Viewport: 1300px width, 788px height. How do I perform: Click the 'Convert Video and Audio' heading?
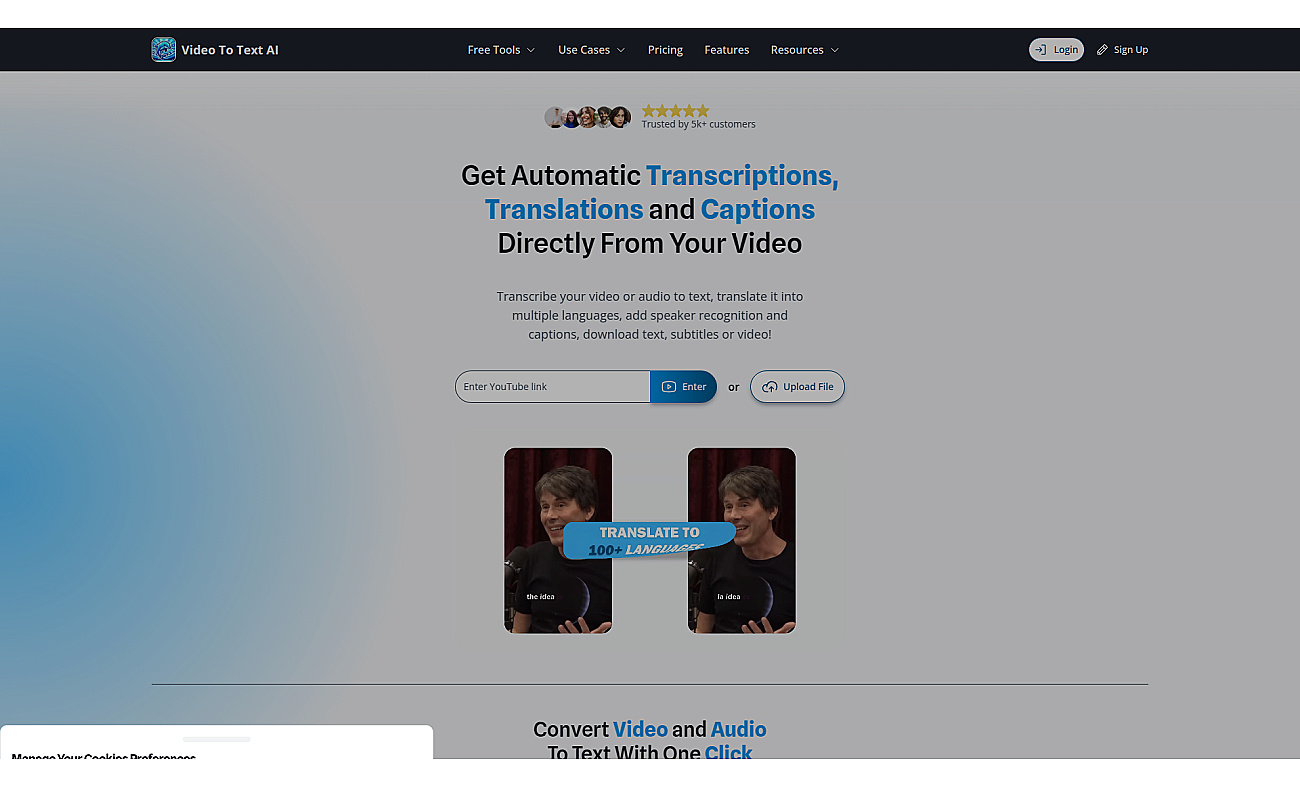650,740
